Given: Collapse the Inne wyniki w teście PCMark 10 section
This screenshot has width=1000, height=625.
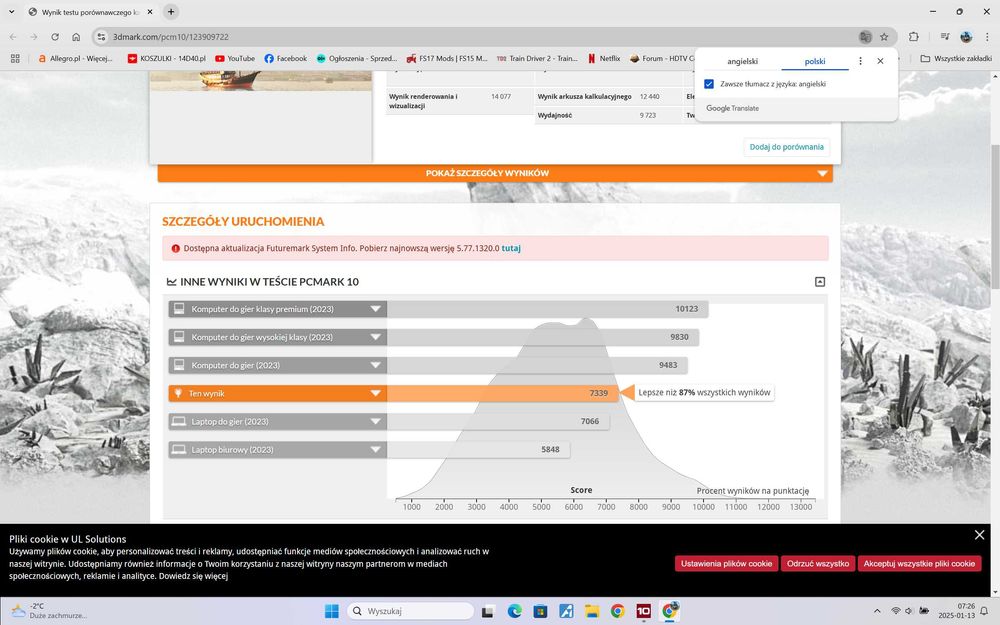Looking at the screenshot, I should [820, 281].
